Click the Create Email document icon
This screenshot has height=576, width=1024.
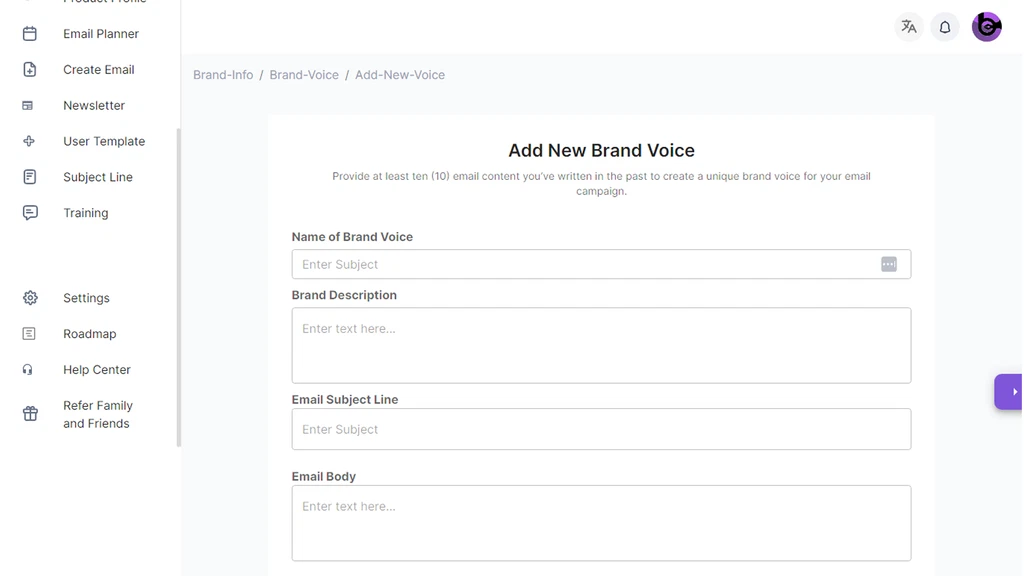click(30, 70)
